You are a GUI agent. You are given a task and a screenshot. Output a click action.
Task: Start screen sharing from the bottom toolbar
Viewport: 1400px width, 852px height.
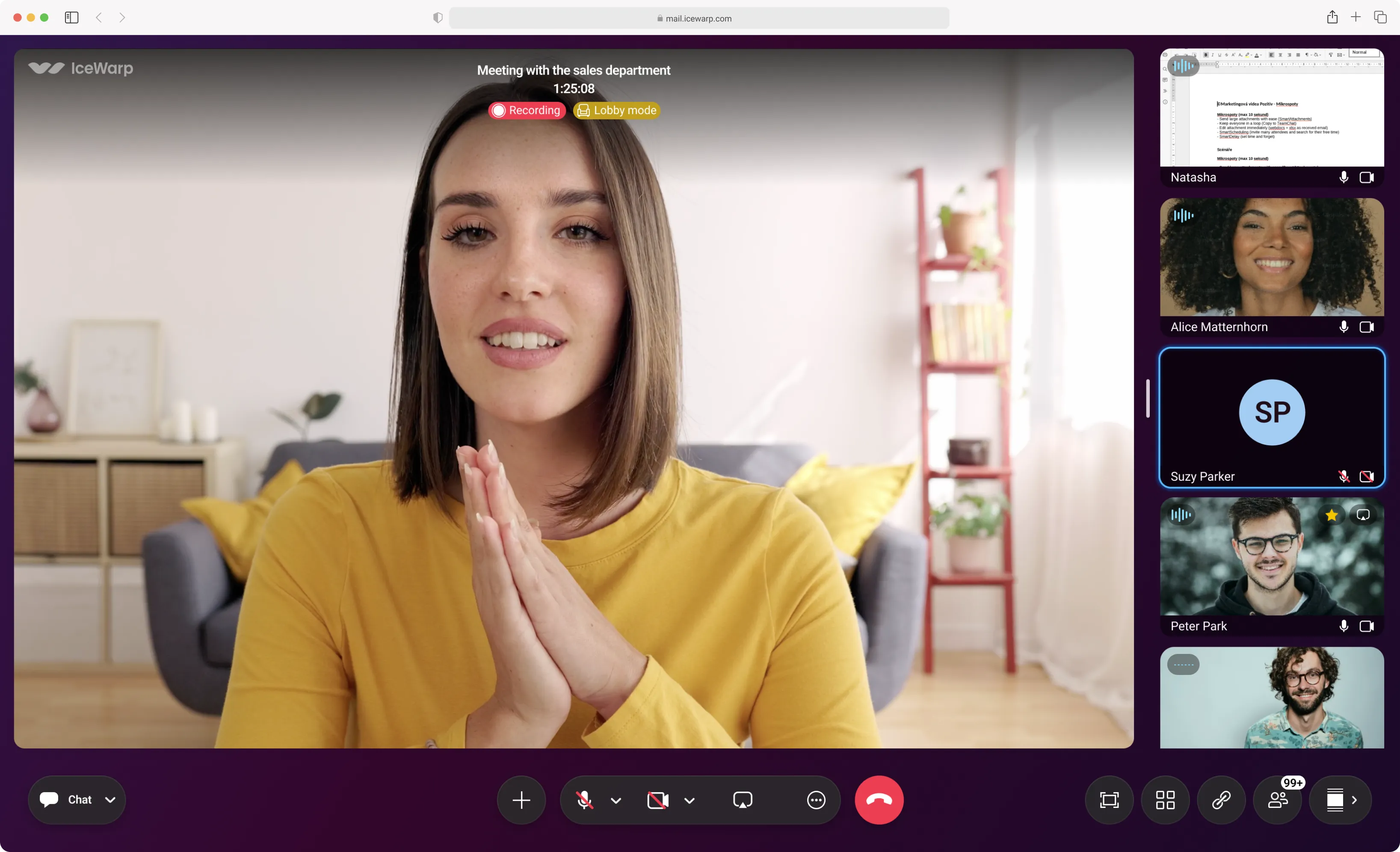(x=742, y=800)
